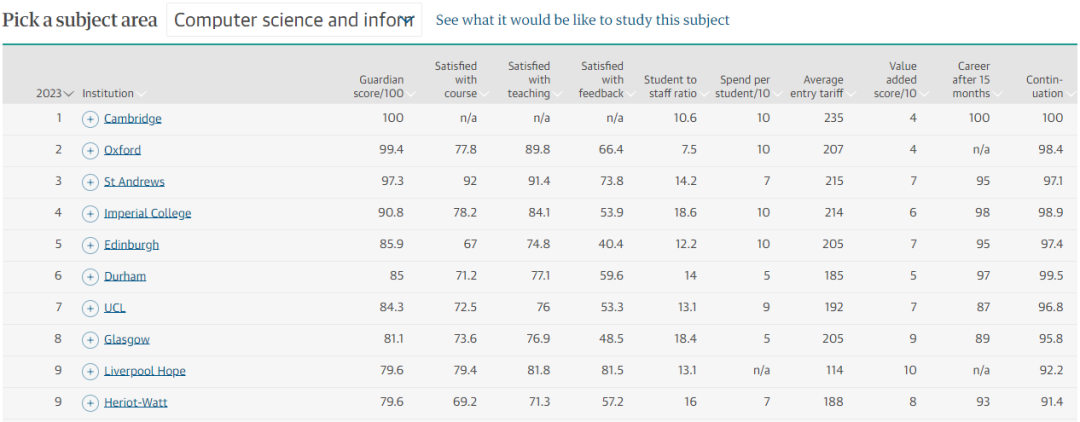Expand Oxford details with plus icon
Viewport: 1080px width, 422px height.
coord(90,150)
